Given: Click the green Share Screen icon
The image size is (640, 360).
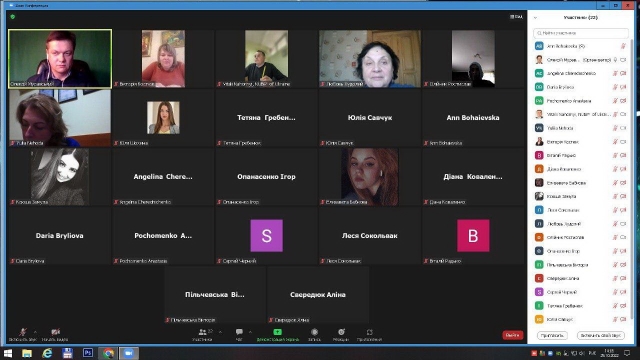Looking at the screenshot, I should click(x=278, y=332).
